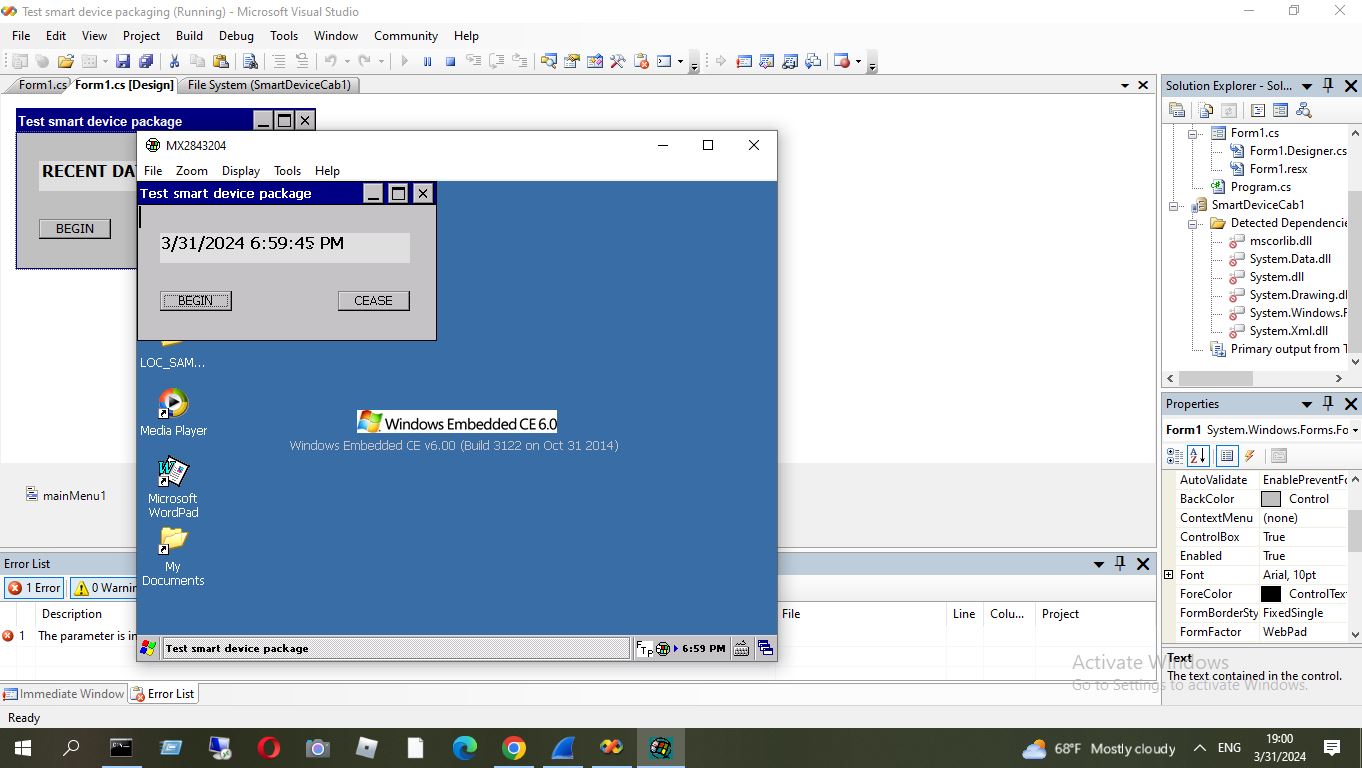
Task: Pin or auto-hide the Solution Explorer panel
Action: tap(1328, 85)
